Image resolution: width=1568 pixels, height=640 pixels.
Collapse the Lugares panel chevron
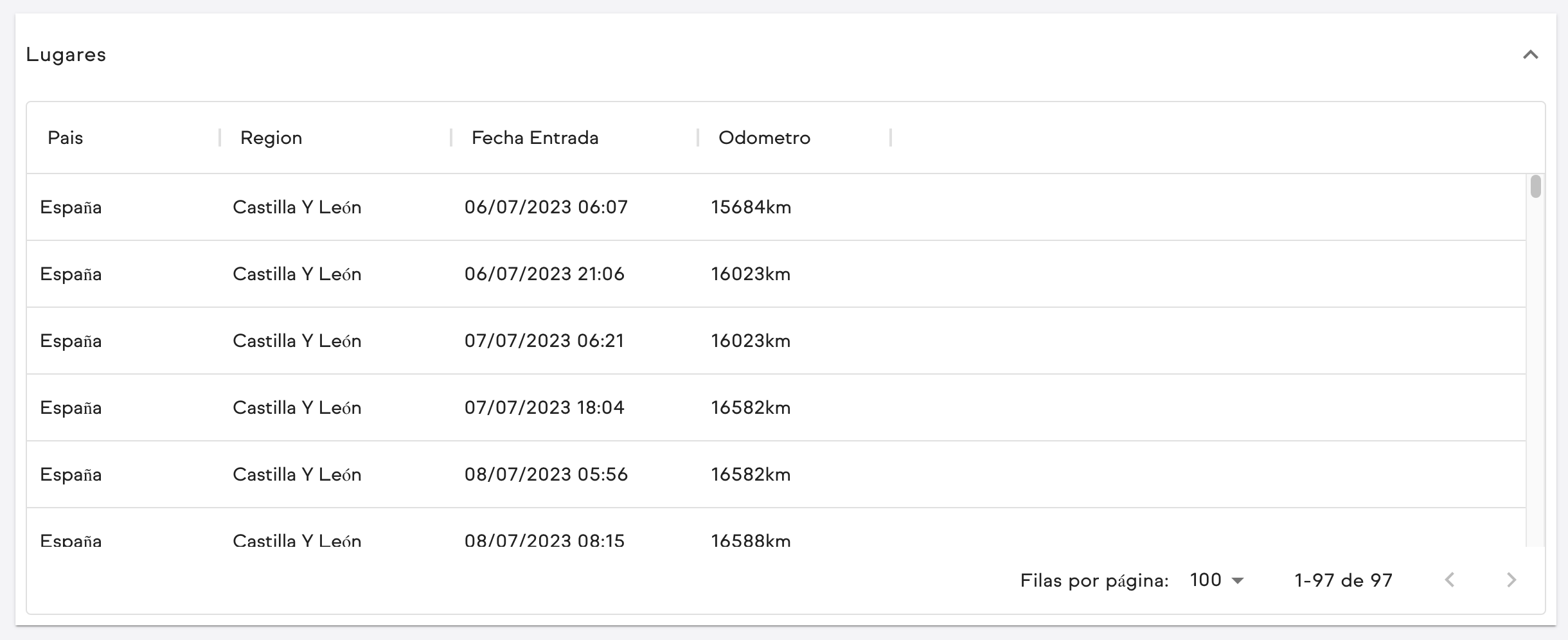pos(1530,55)
